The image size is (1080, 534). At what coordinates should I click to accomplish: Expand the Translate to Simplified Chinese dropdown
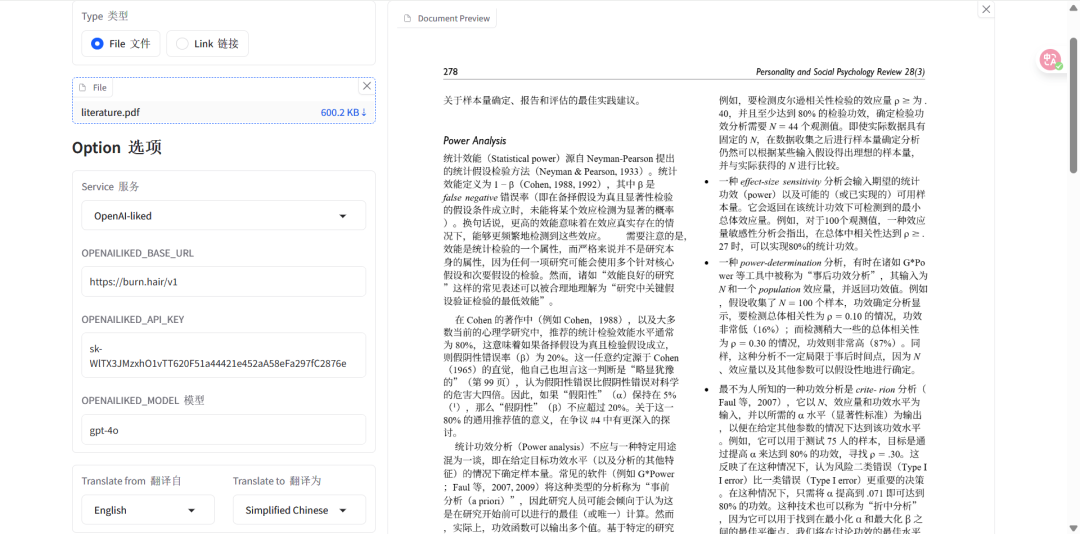[299, 510]
